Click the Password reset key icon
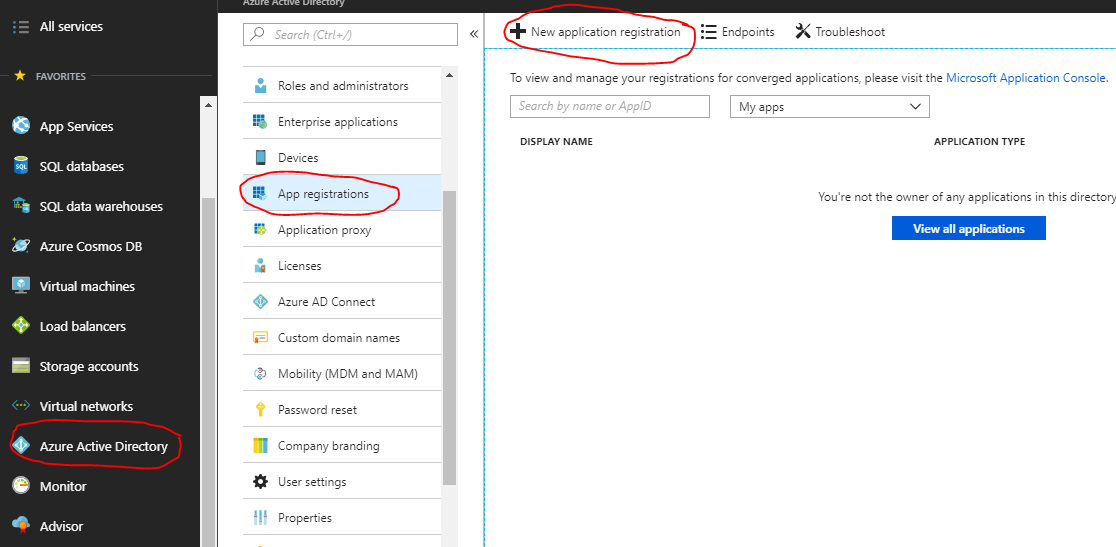Screen dimensions: 1116x547 [x=260, y=410]
